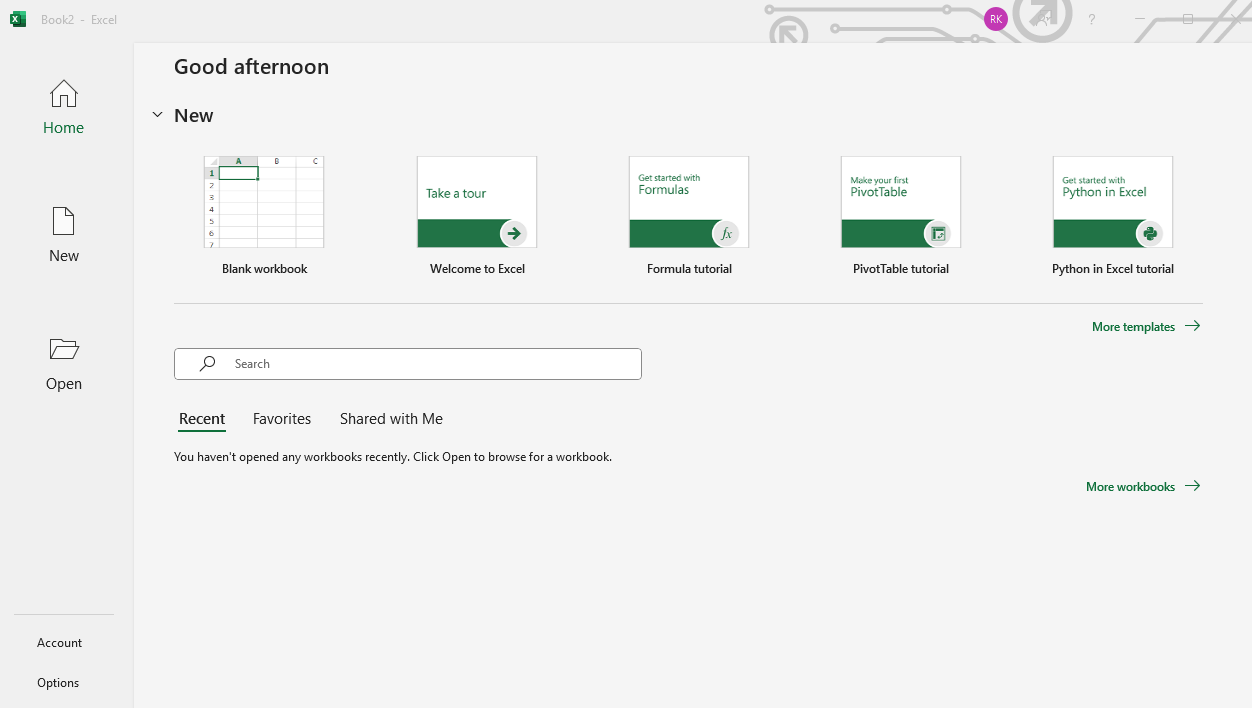This screenshot has width=1252, height=708.
Task: Open Excel Options
Action: click(x=58, y=683)
